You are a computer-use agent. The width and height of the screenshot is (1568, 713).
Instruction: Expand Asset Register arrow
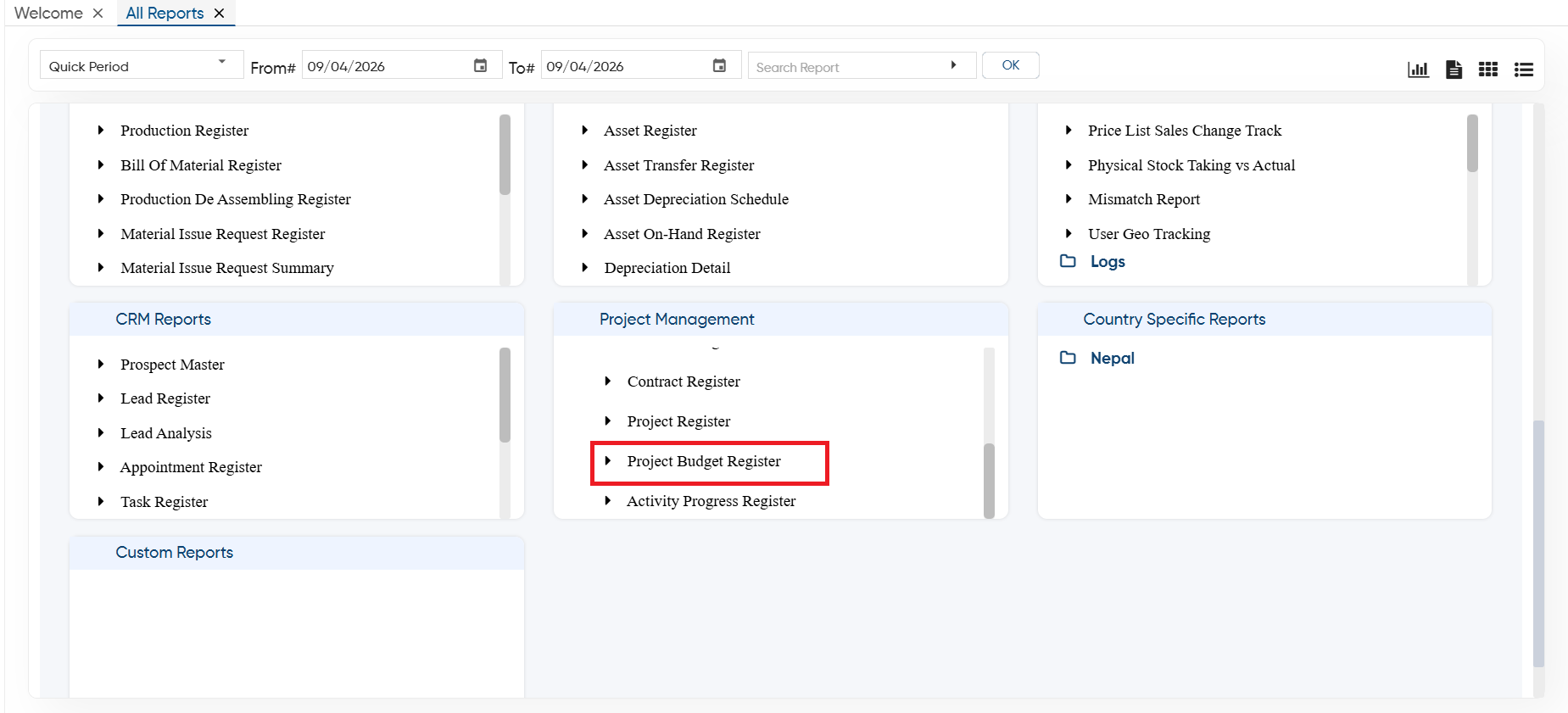[584, 130]
